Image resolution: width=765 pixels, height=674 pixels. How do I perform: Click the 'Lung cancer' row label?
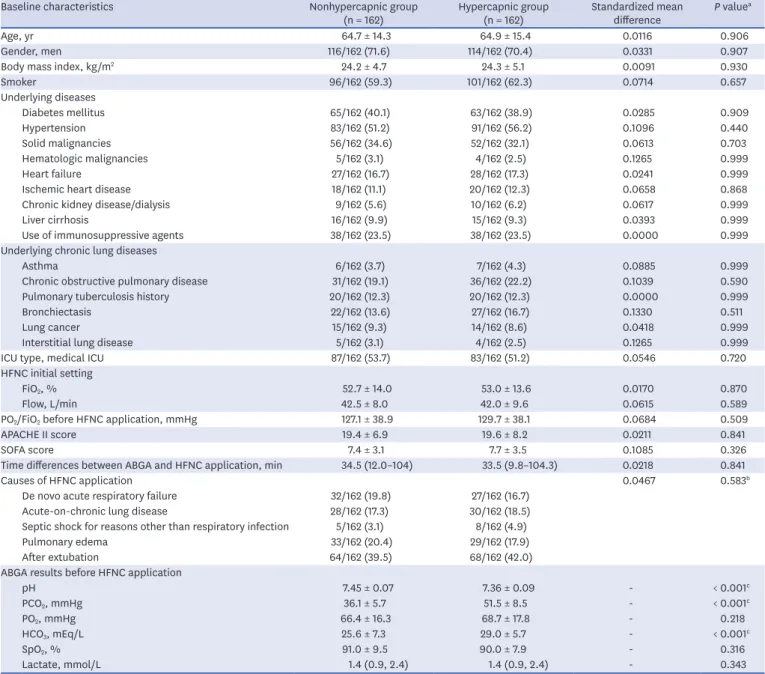coord(50,327)
